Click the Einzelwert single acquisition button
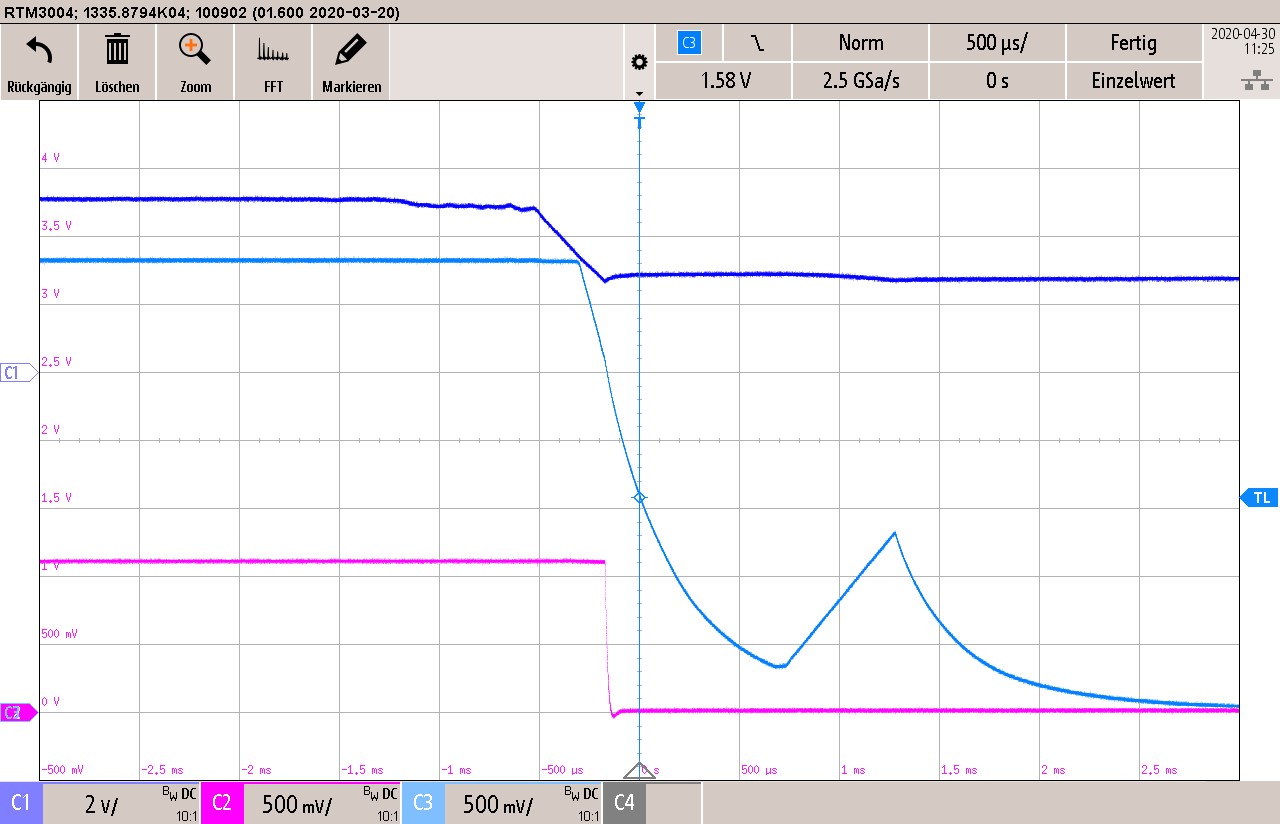The image size is (1280, 824). (x=1133, y=81)
